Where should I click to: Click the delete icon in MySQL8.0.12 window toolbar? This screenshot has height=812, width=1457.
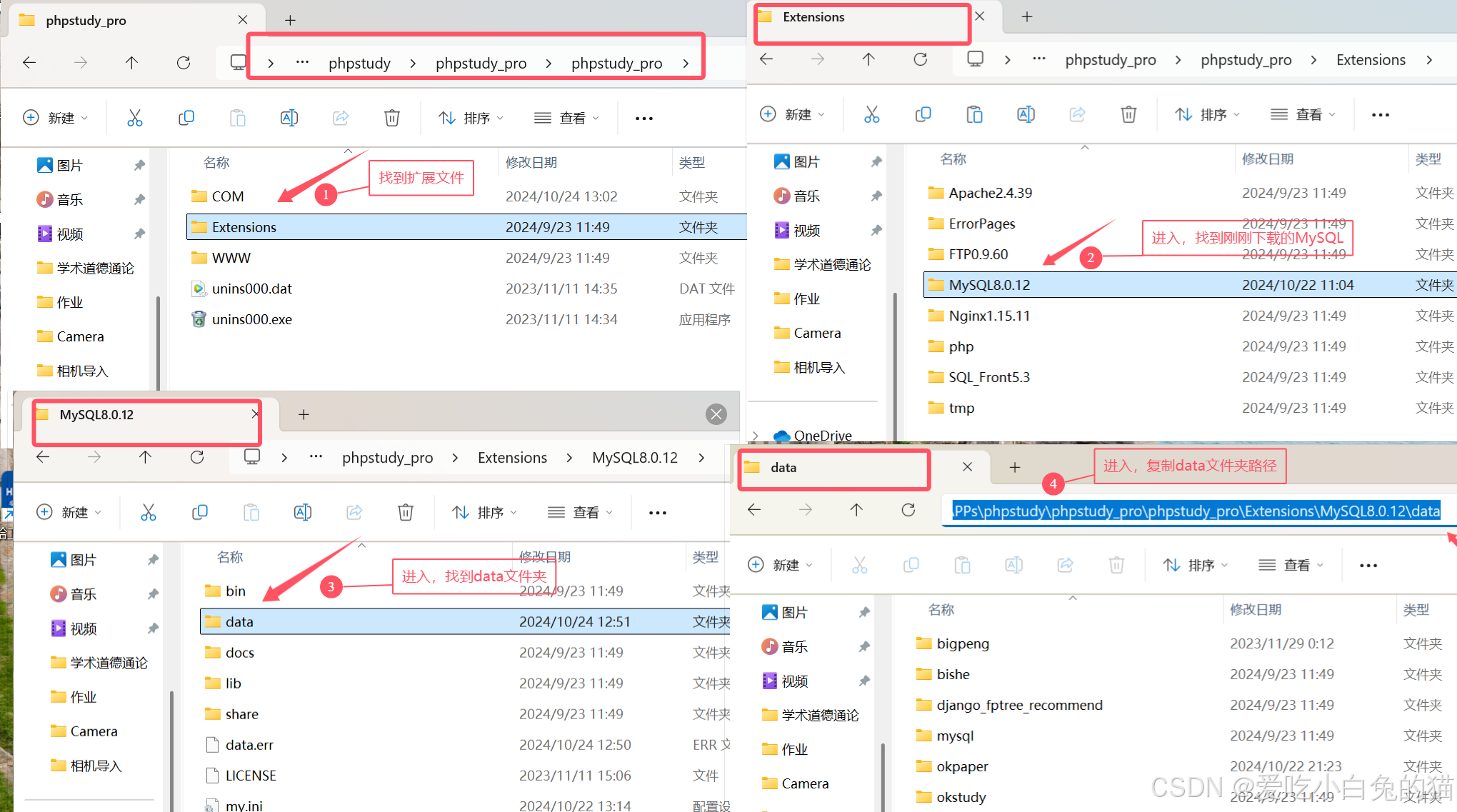[406, 512]
